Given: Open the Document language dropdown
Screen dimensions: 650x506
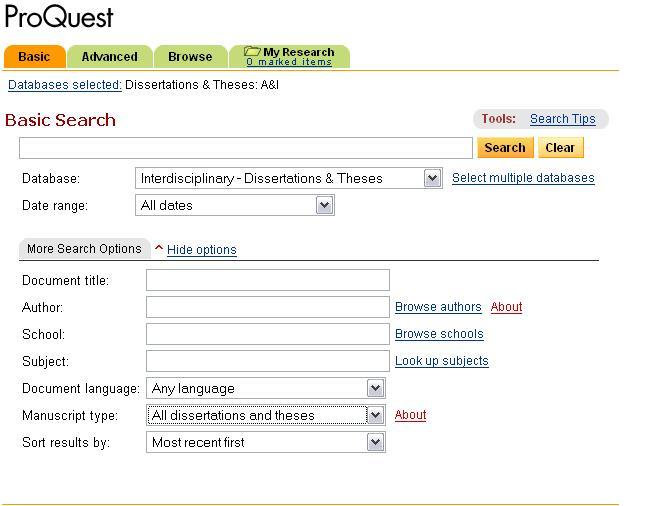Looking at the screenshot, I should point(266,388).
